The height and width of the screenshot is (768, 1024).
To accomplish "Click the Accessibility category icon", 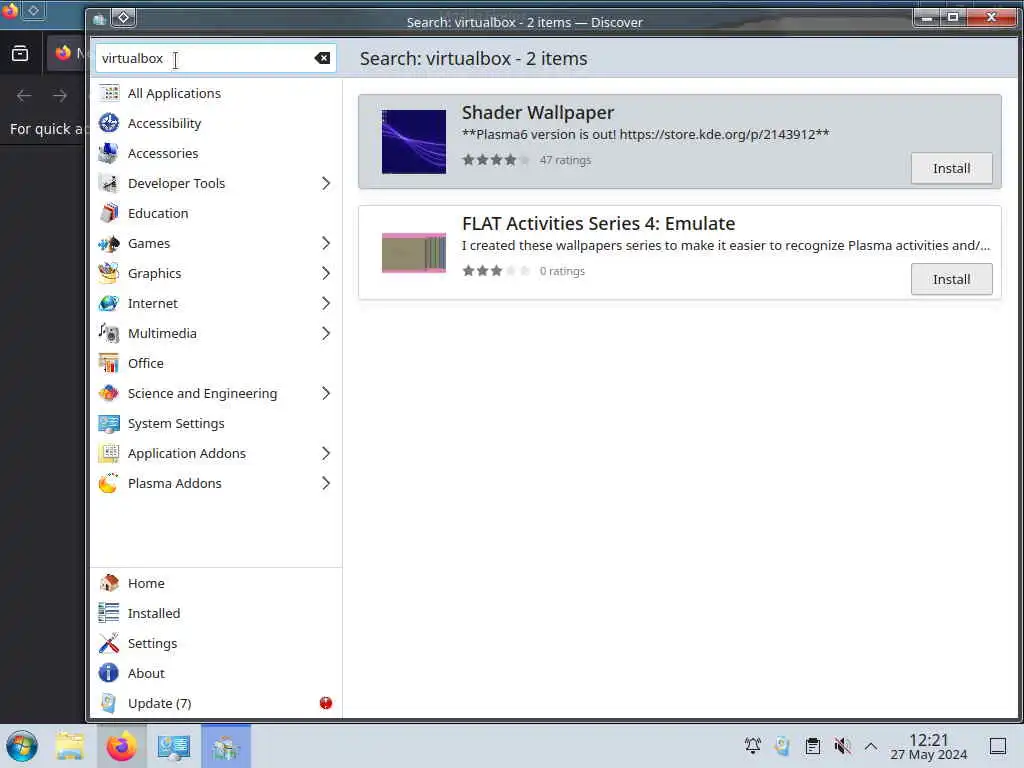I will (109, 123).
